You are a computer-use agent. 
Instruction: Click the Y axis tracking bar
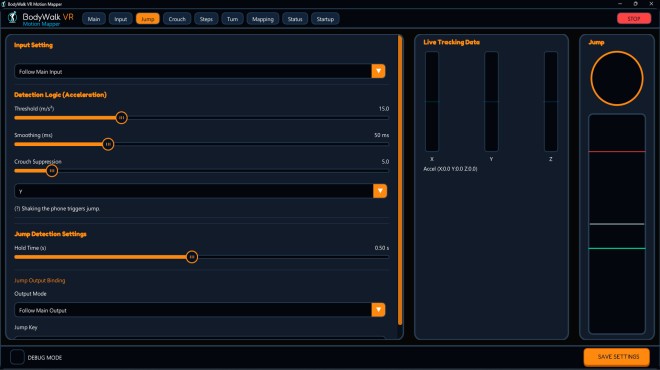(491, 101)
